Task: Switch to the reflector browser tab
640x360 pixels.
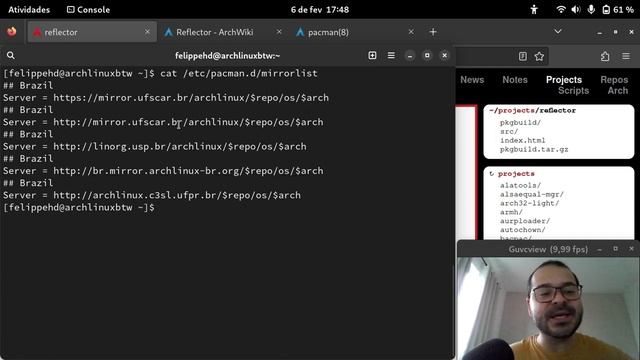Action: (x=92, y=32)
